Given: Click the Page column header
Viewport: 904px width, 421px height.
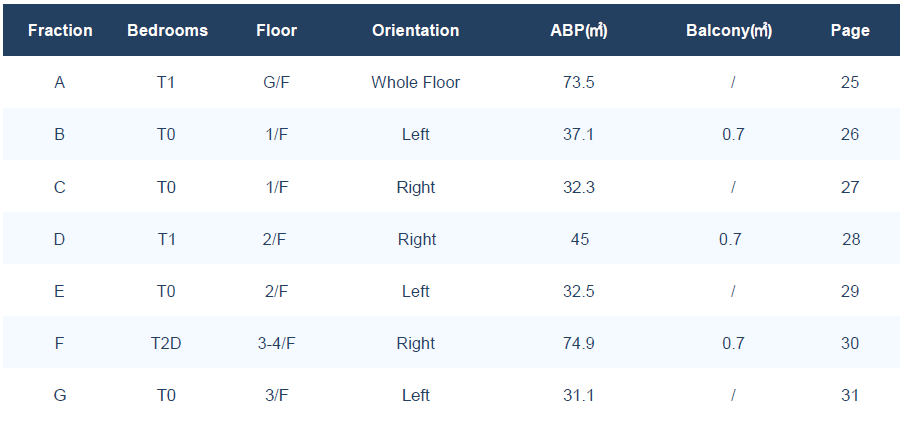Looking at the screenshot, I should [x=850, y=31].
